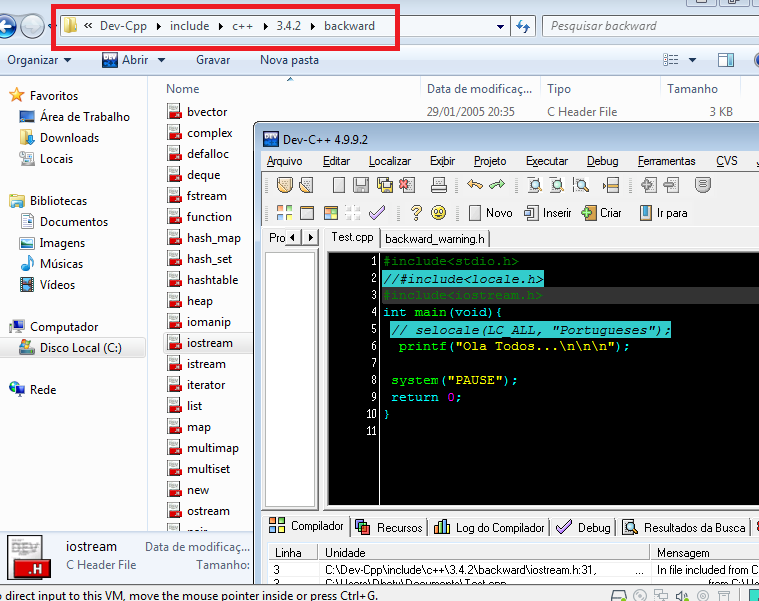Click the Run window icon in Dev-C++ toolbar
Viewport: 759px width, 601px height.
pos(307,213)
